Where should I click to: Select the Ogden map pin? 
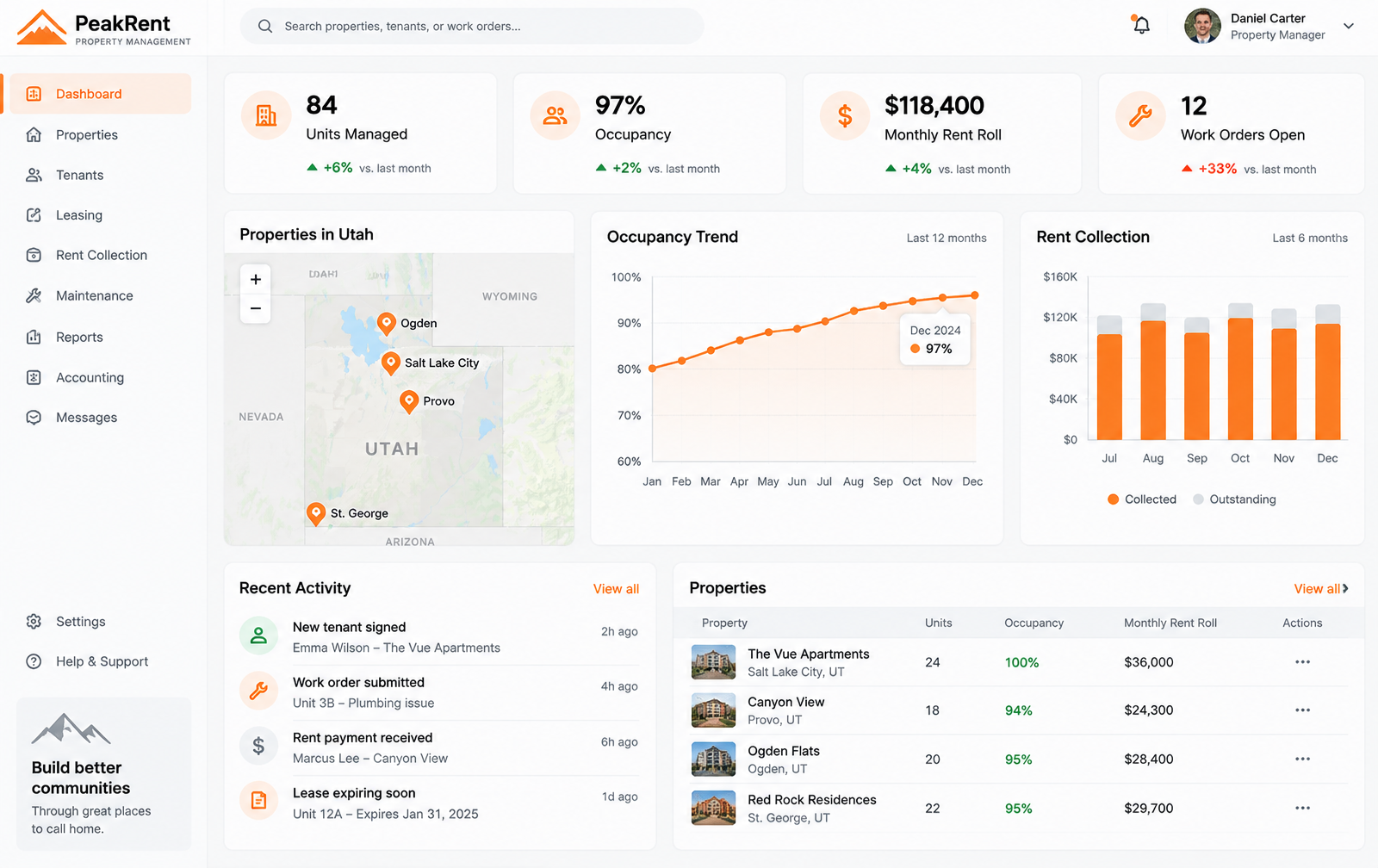387,324
